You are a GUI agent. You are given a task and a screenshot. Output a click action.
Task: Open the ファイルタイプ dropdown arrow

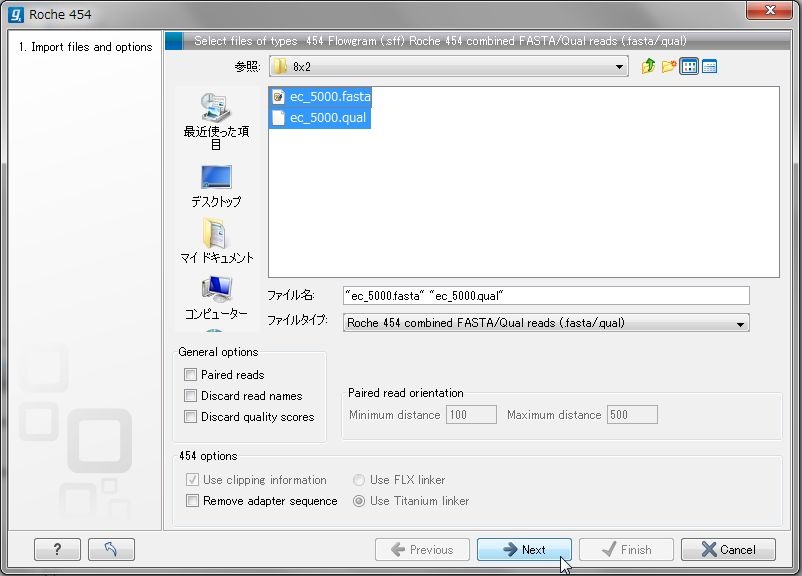(x=740, y=324)
